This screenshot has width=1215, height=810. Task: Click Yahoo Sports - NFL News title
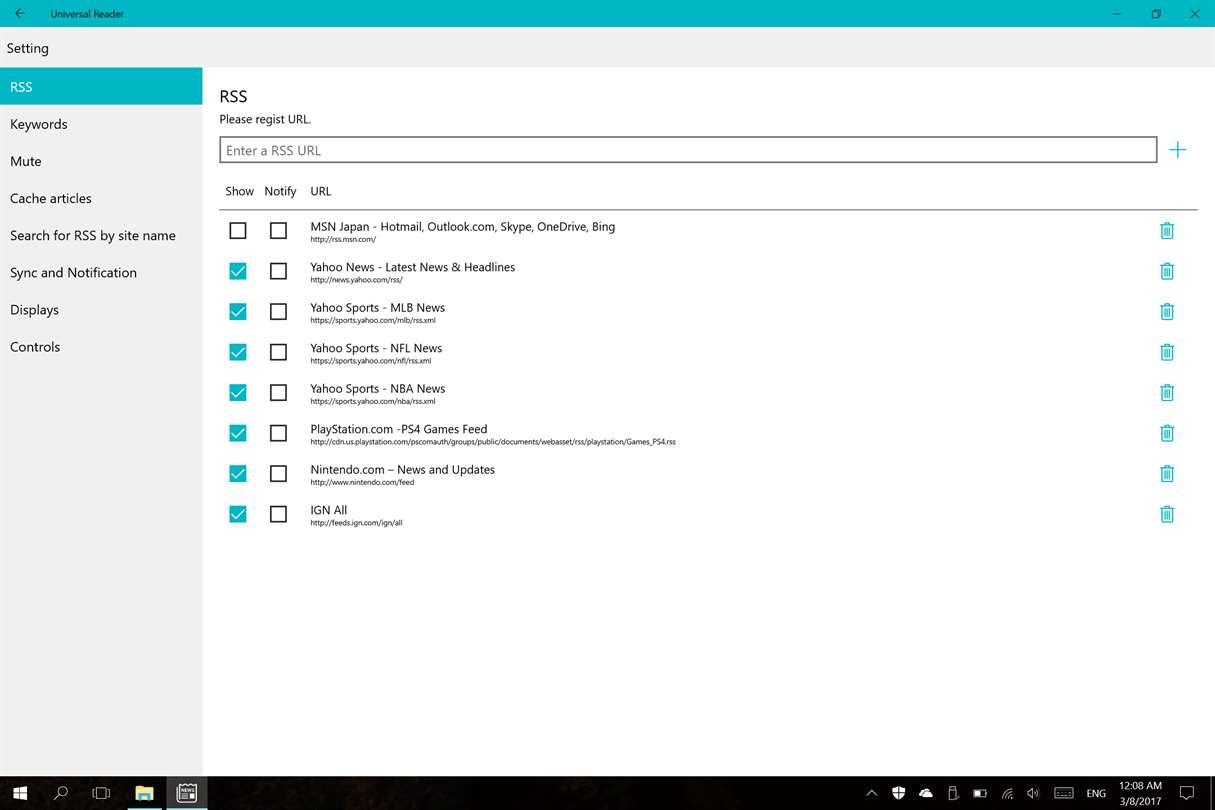(376, 348)
